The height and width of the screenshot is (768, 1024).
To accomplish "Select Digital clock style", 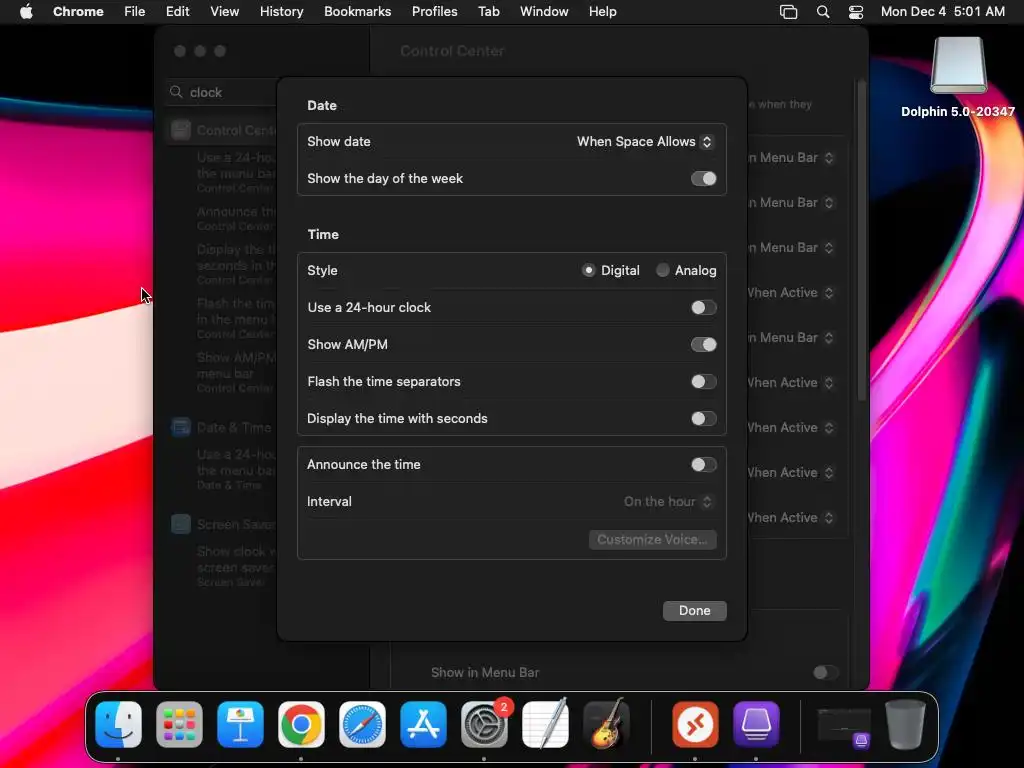I will click(588, 270).
